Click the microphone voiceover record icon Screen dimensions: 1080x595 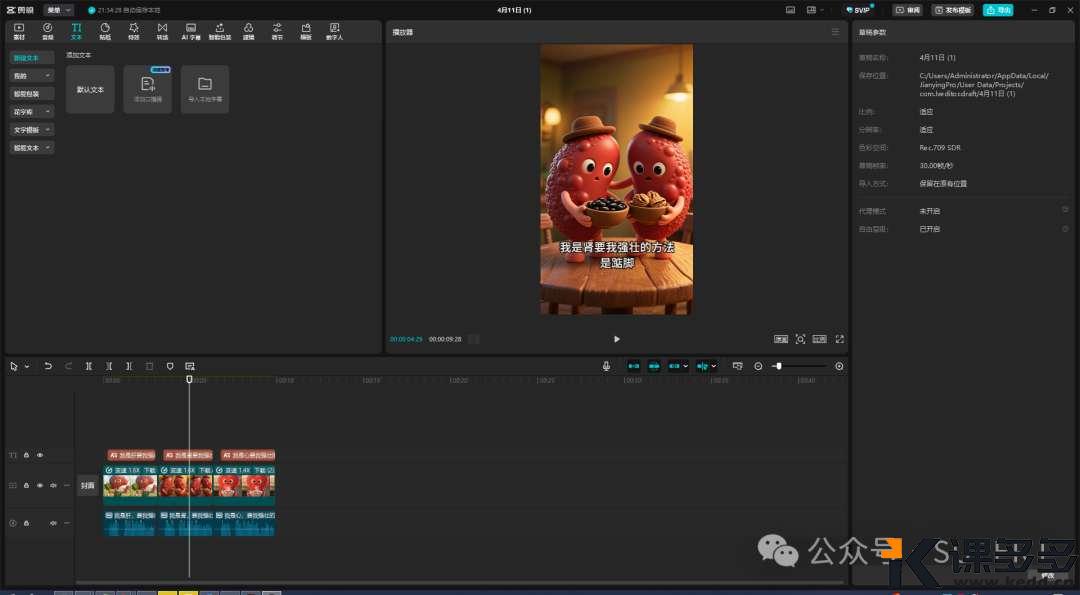[x=606, y=367]
